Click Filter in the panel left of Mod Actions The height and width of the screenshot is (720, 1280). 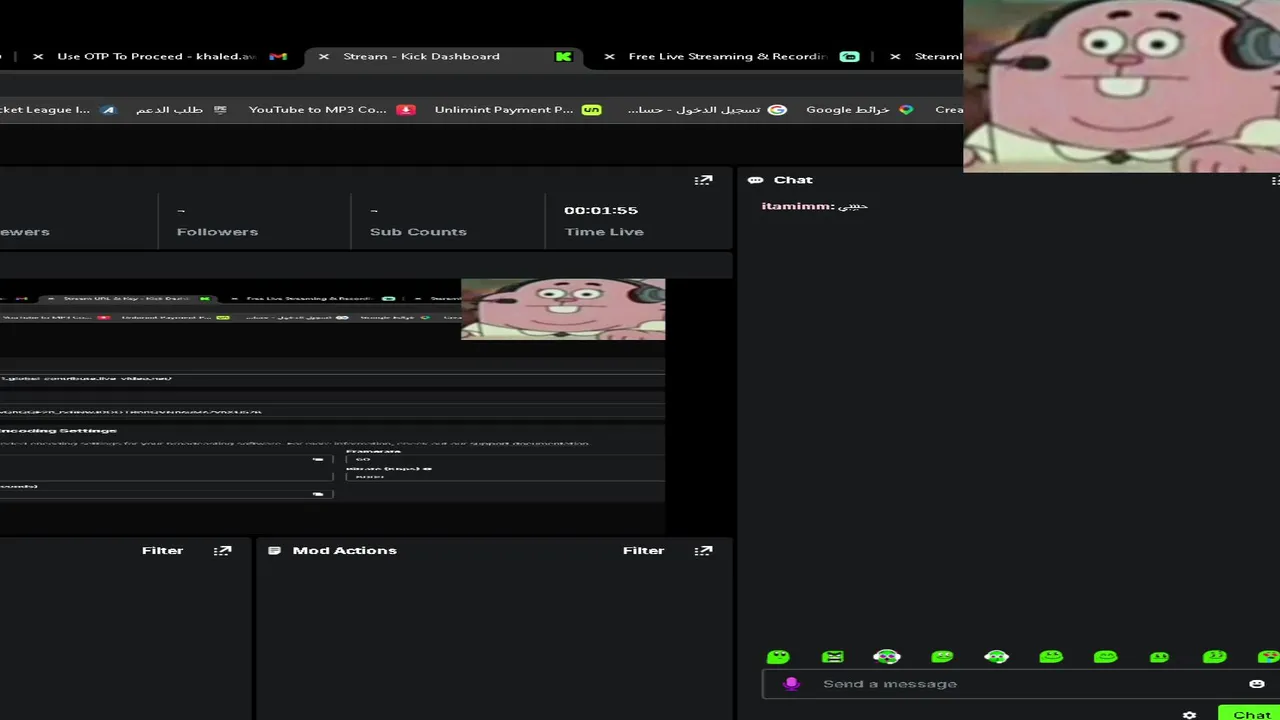click(x=162, y=550)
